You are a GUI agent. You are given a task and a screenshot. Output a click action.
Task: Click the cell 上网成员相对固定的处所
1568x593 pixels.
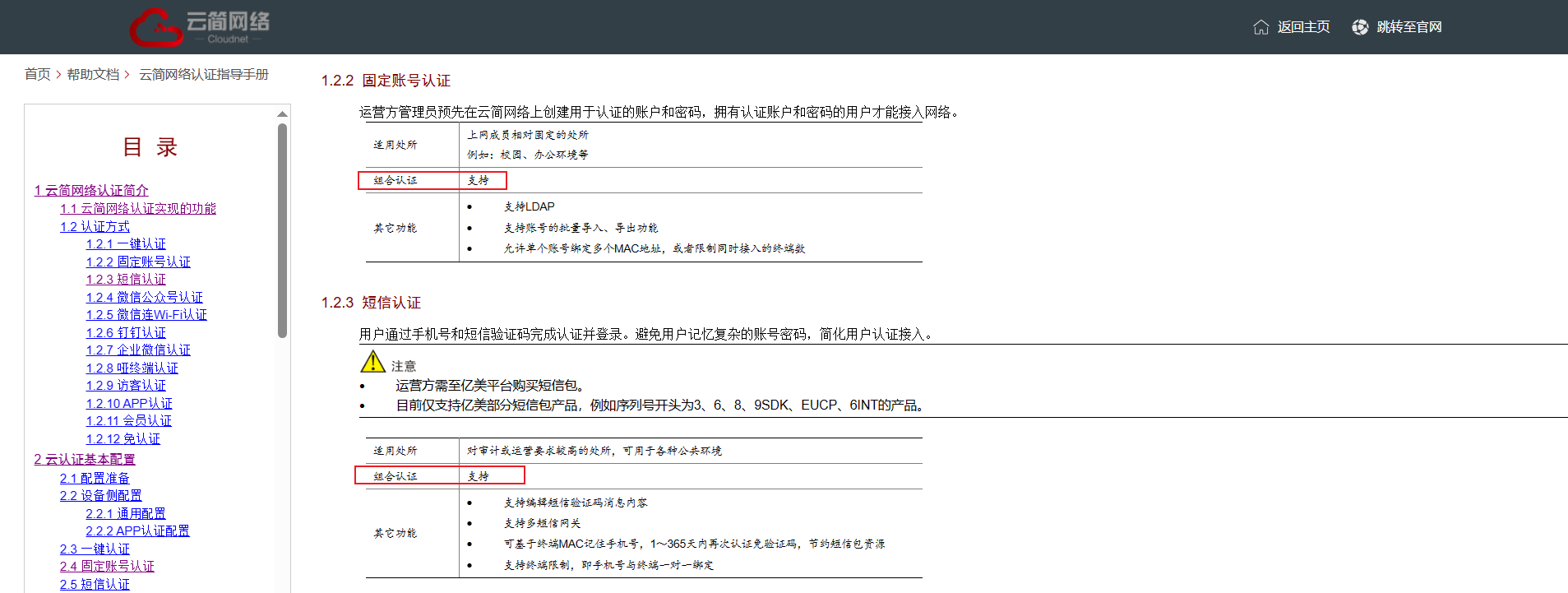tap(528, 135)
